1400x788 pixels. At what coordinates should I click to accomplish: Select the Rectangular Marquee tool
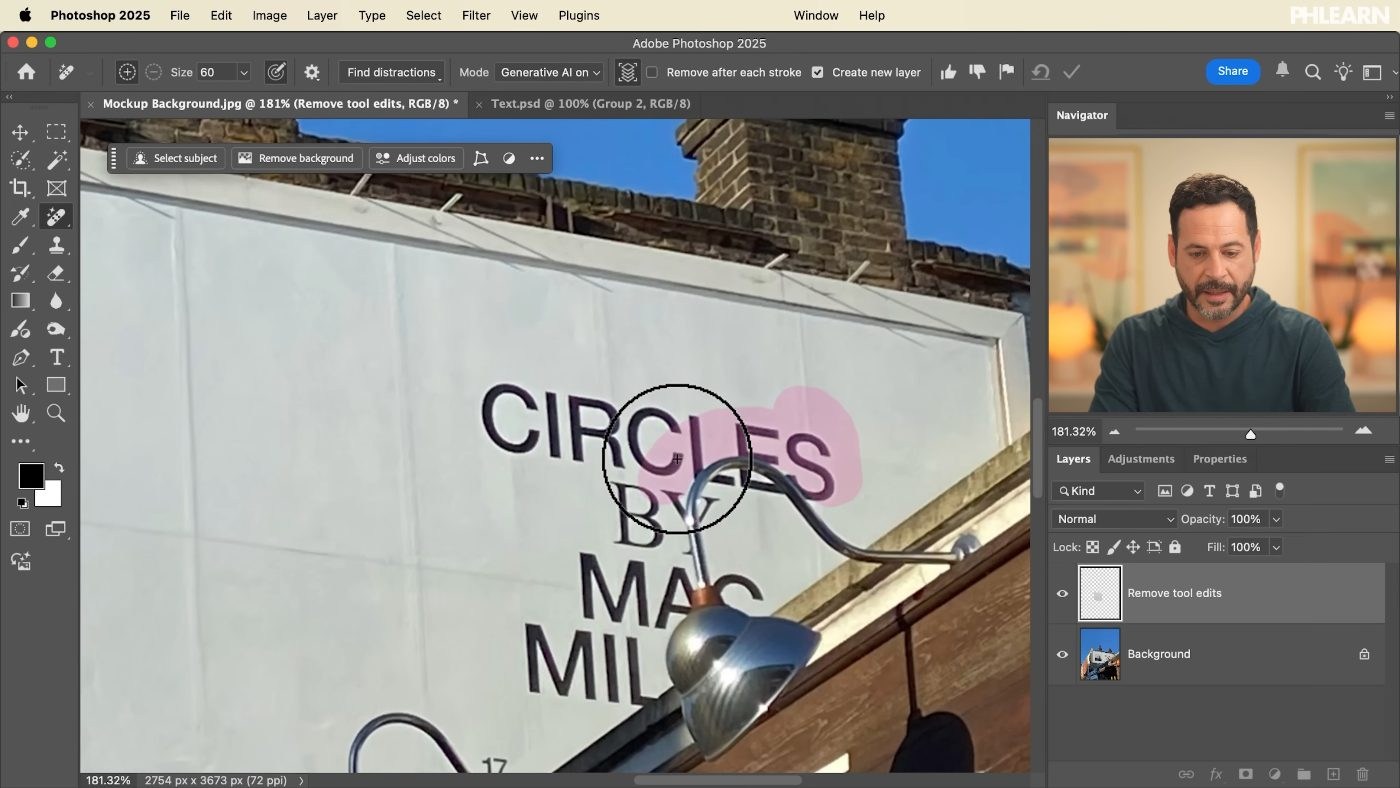(56, 132)
